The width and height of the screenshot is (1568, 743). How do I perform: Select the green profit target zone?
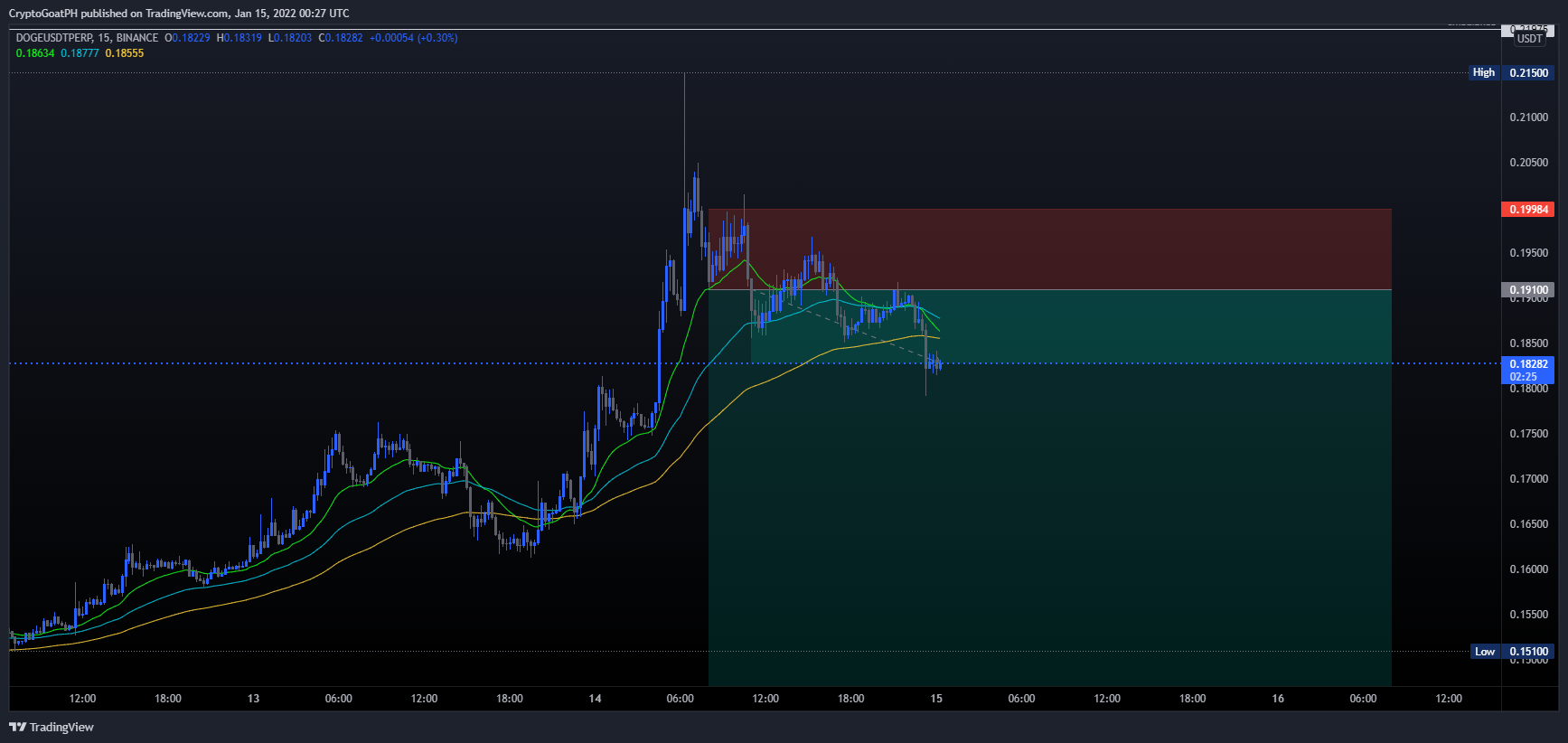(x=1049, y=488)
